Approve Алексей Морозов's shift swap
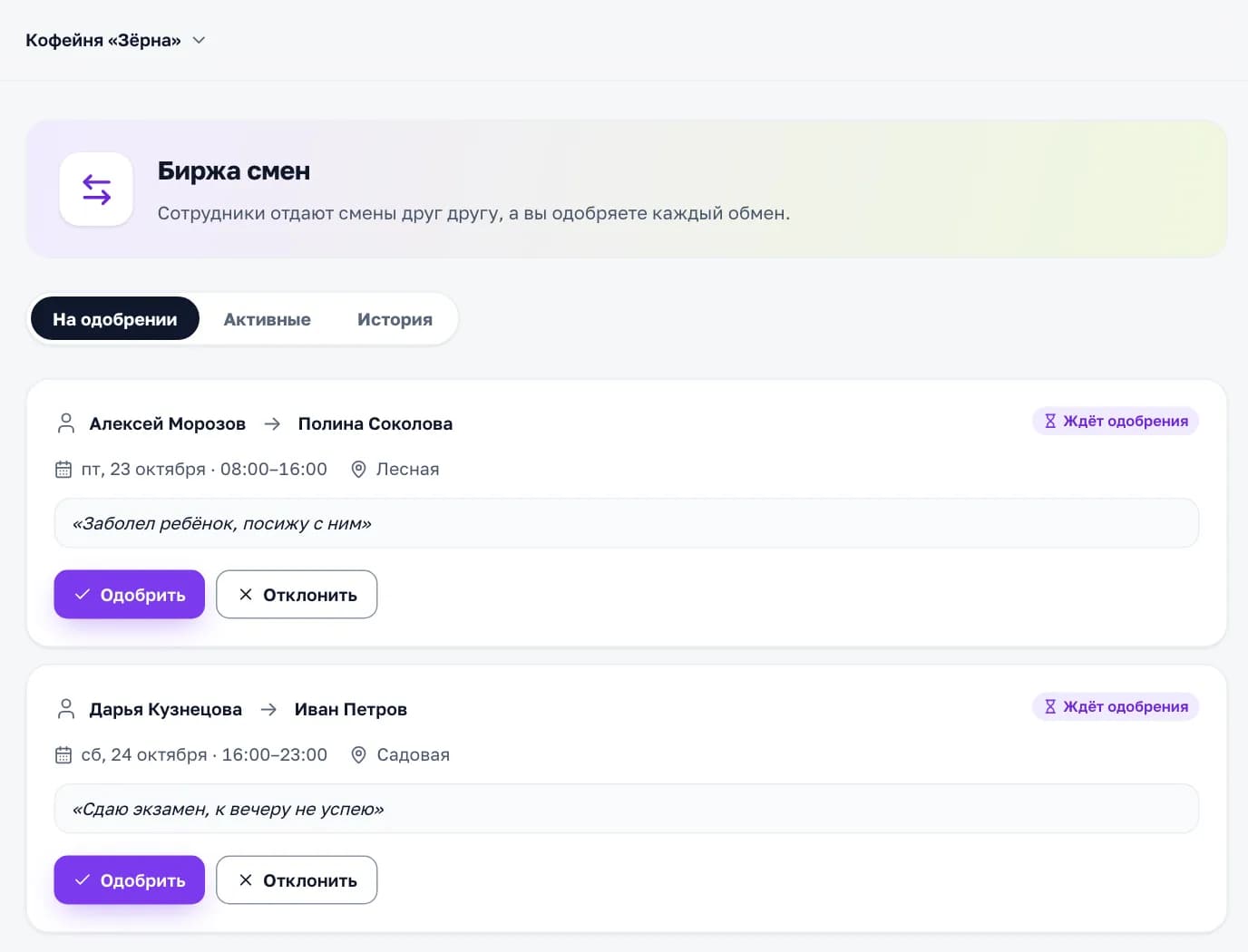Viewport: 1248px width, 952px height. tap(130, 595)
